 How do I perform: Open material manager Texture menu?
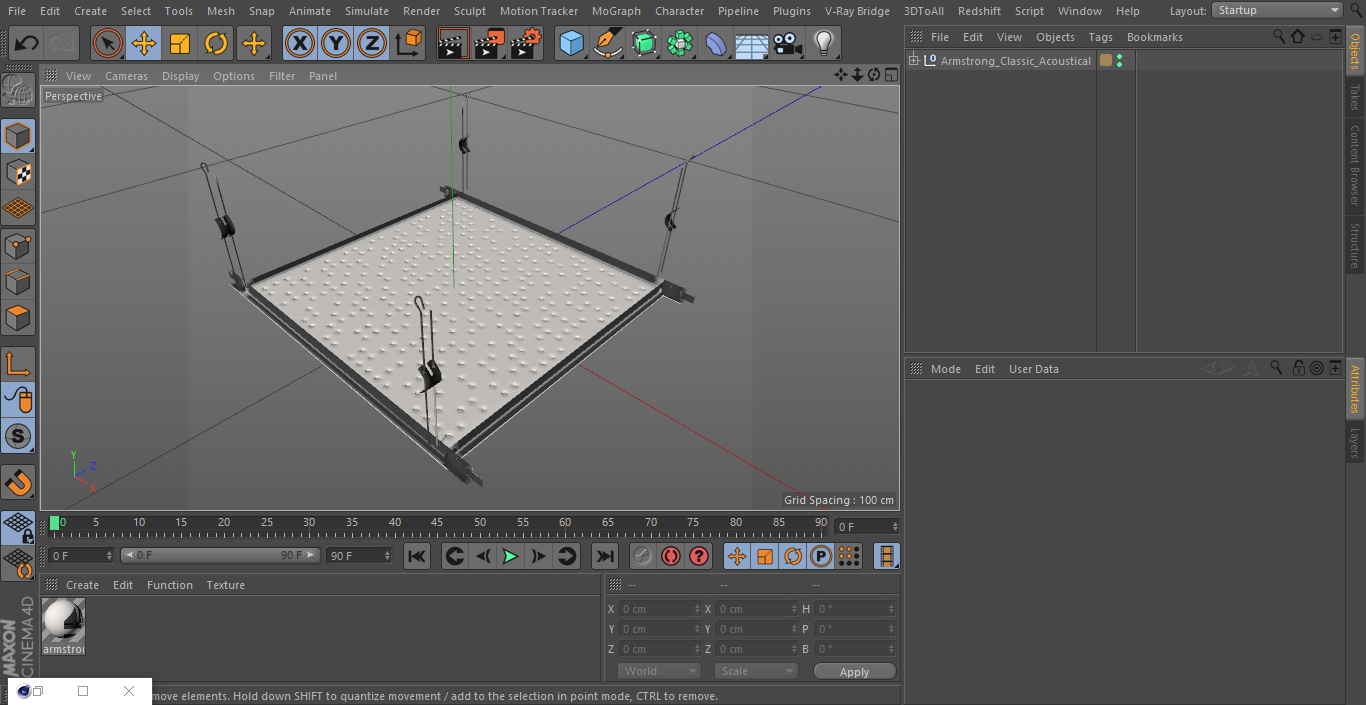[x=226, y=585]
